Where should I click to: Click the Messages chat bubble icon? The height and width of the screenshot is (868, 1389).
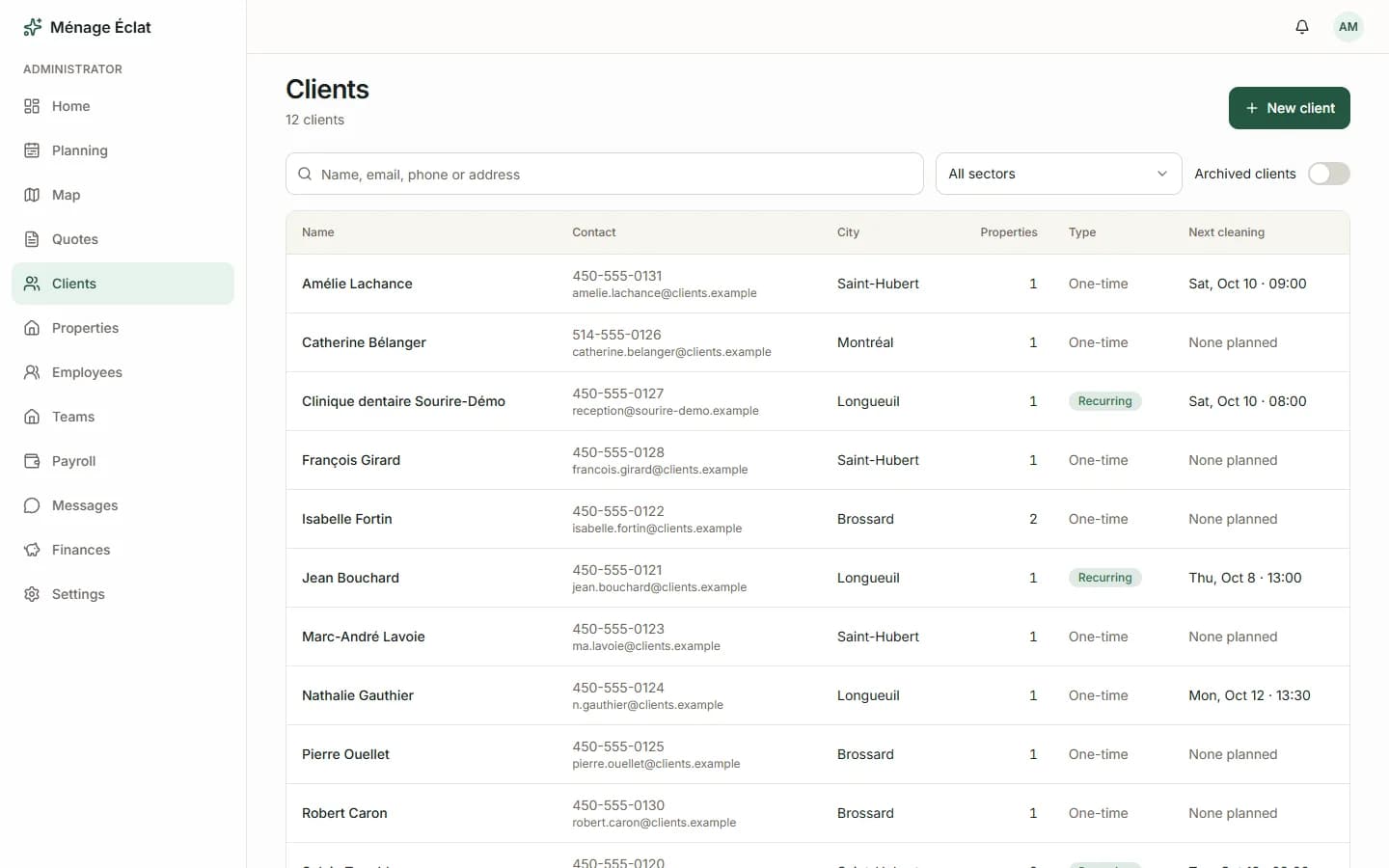click(x=32, y=505)
